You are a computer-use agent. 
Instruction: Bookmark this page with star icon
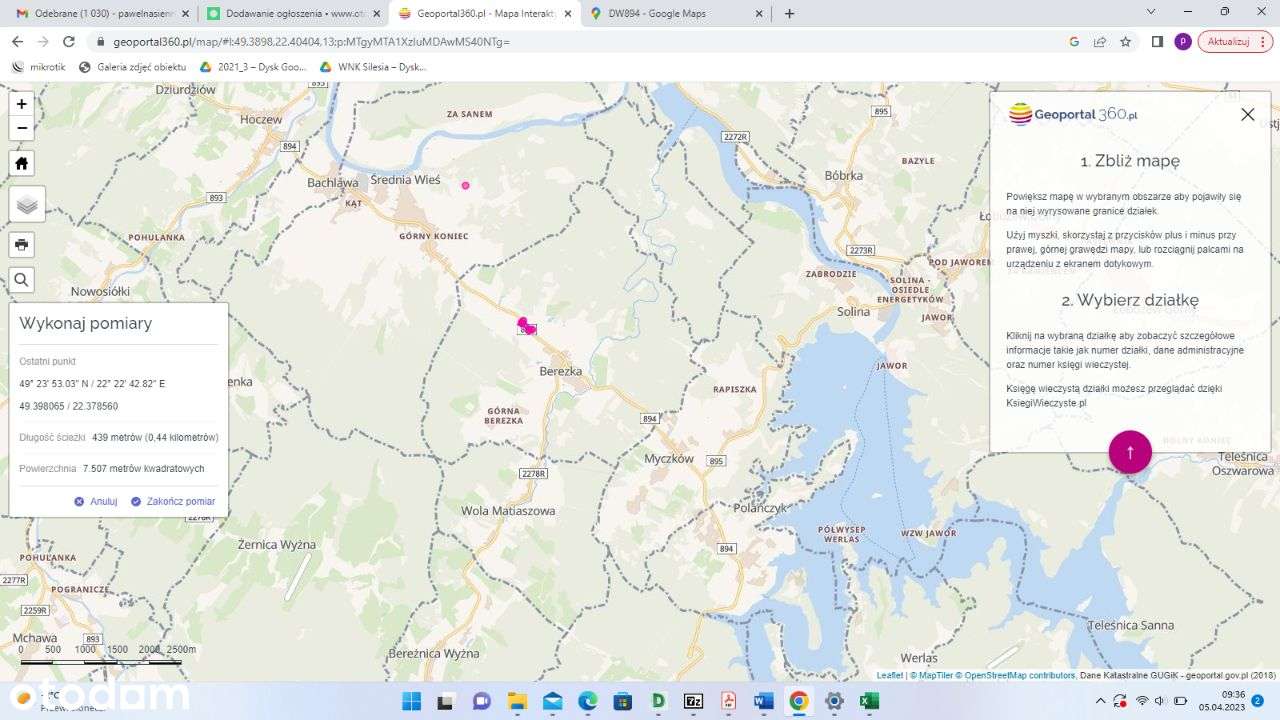tap(1126, 42)
